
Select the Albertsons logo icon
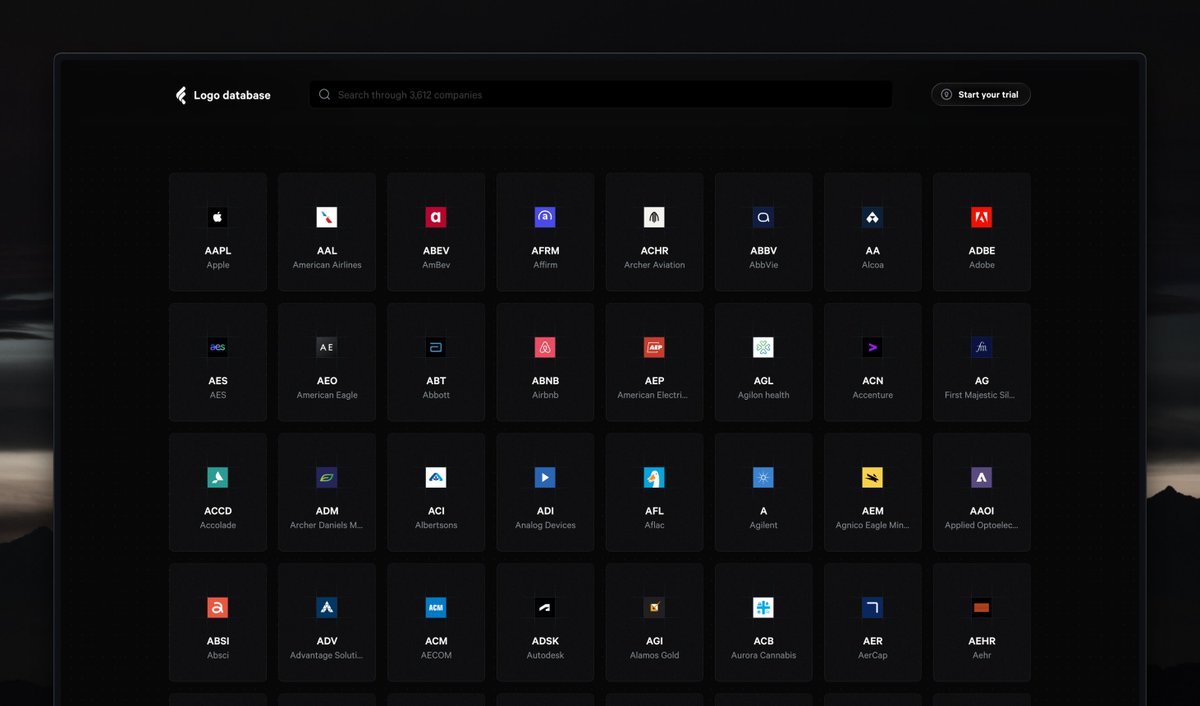(x=436, y=477)
